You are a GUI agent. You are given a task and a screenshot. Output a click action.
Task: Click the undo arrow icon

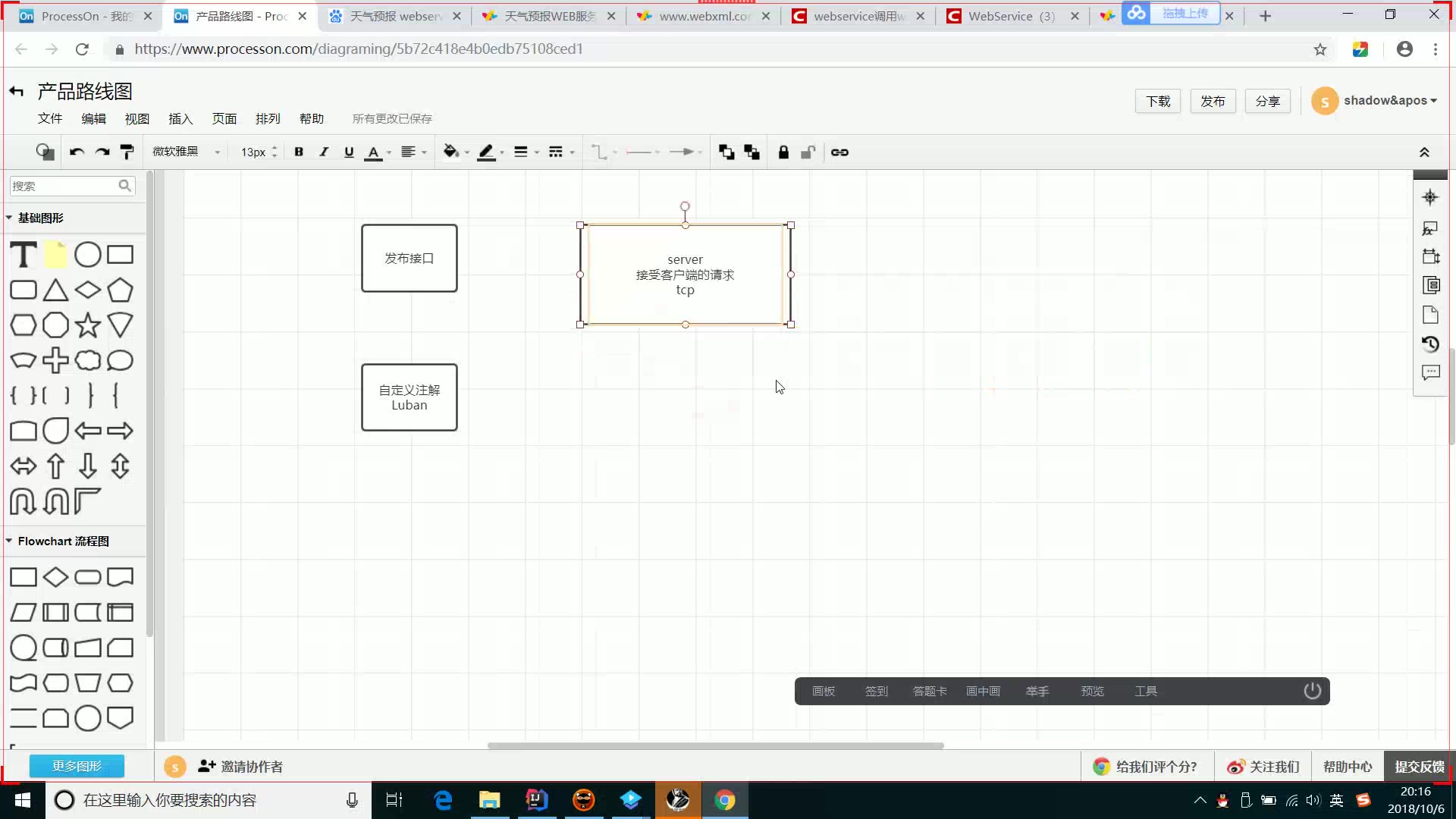click(77, 152)
